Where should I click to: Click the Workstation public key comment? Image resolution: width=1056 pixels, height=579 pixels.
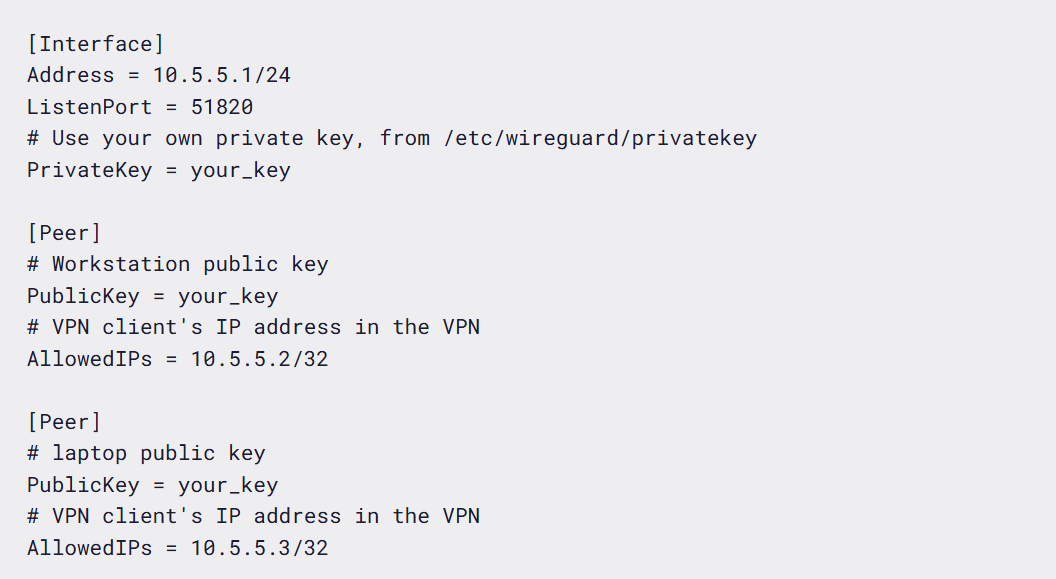178,265
